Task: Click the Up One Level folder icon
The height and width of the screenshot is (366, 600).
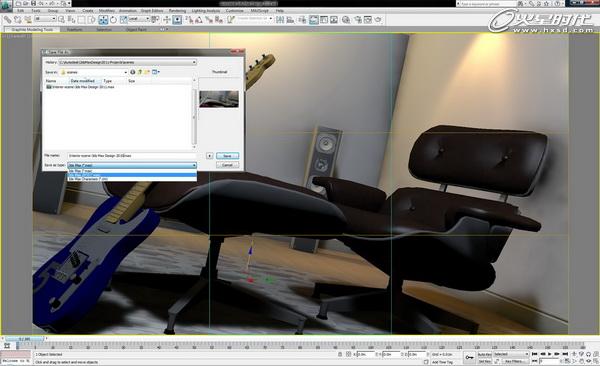Action: pyautogui.click(x=140, y=72)
